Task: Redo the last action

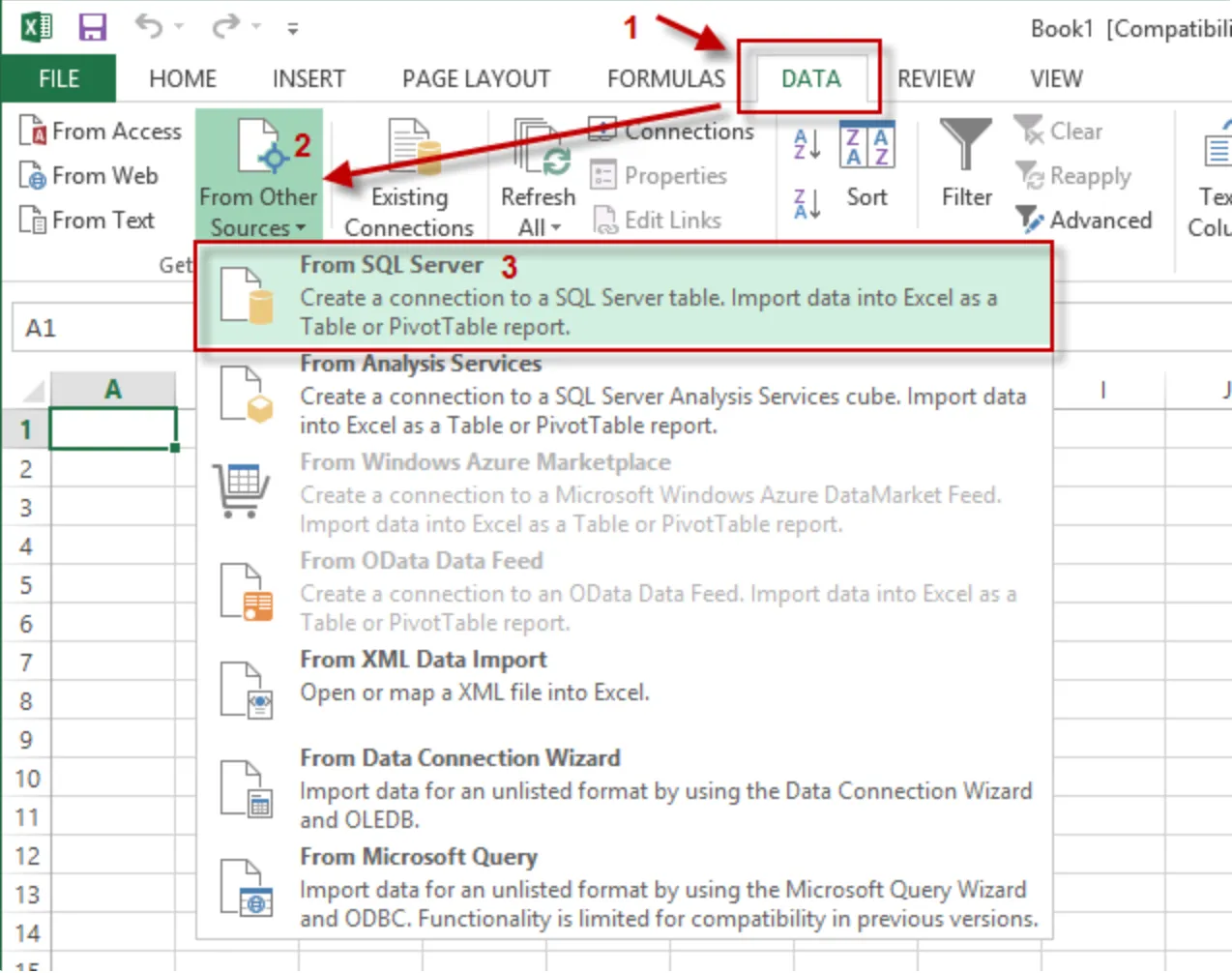Action: (x=226, y=26)
